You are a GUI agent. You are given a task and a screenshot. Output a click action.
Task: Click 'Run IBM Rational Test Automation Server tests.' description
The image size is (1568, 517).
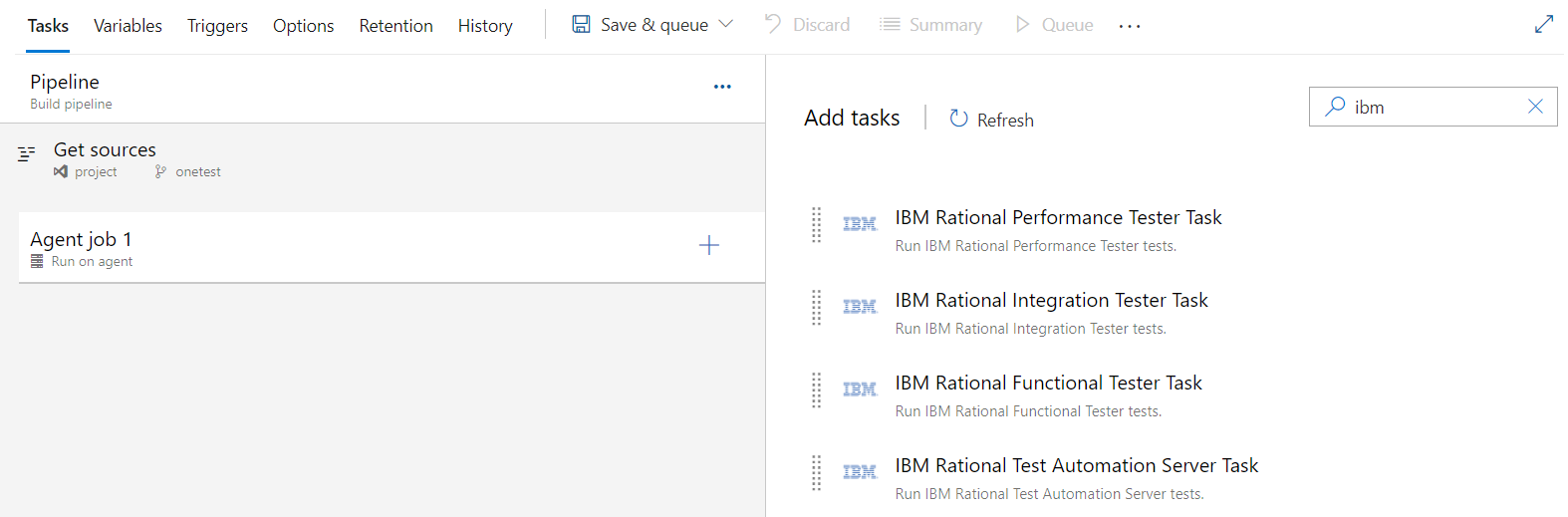point(1049,494)
